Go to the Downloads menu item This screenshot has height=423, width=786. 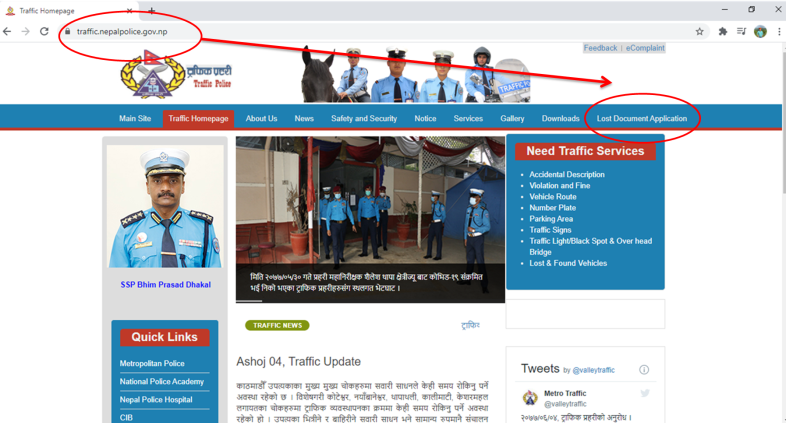pos(560,119)
